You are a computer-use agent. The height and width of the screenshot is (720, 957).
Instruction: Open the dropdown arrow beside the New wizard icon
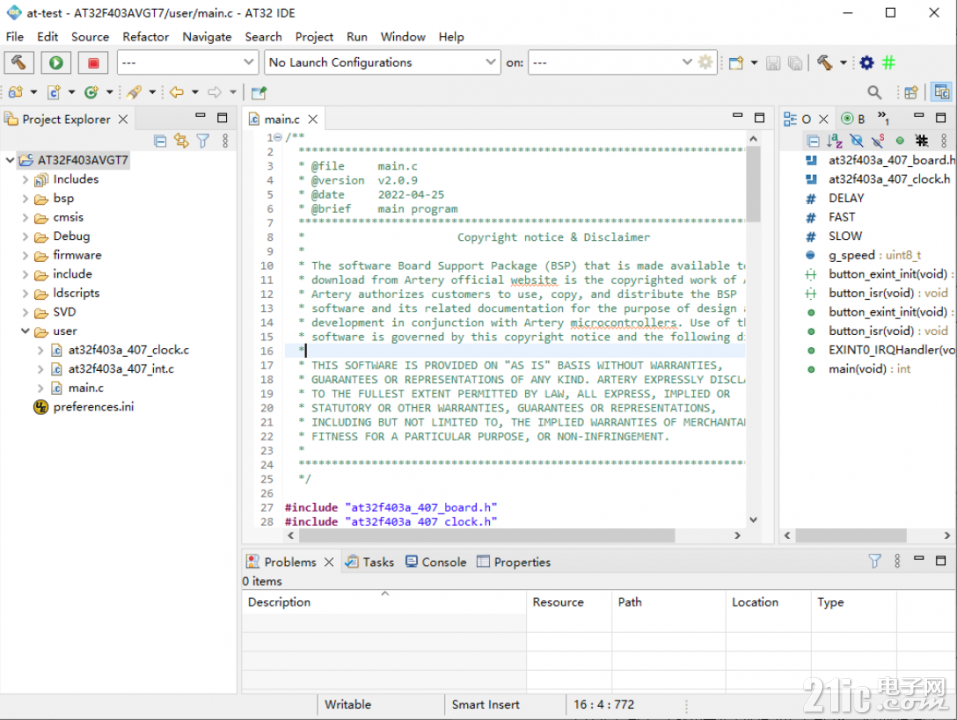[x=754, y=63]
